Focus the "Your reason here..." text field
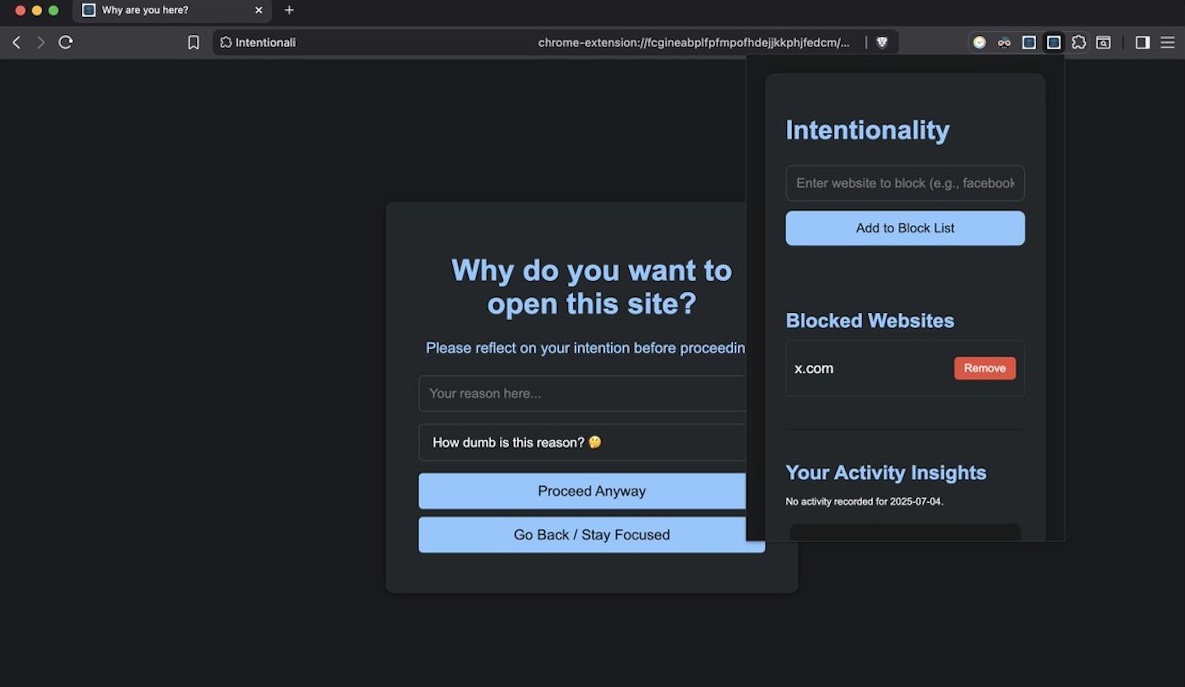Image resolution: width=1185 pixels, height=687 pixels. [x=582, y=393]
